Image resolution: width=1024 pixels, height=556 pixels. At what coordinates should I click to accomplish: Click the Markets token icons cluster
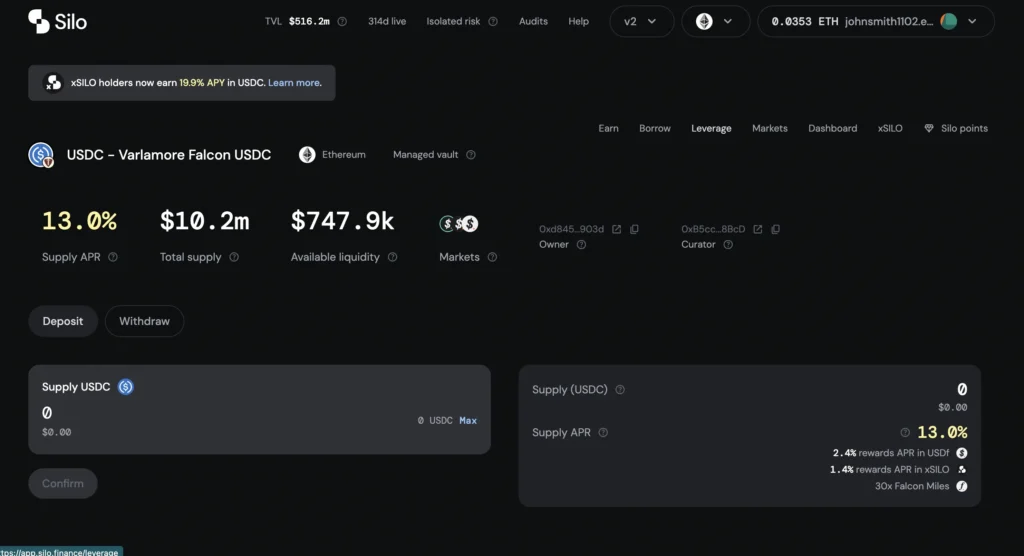tap(459, 224)
